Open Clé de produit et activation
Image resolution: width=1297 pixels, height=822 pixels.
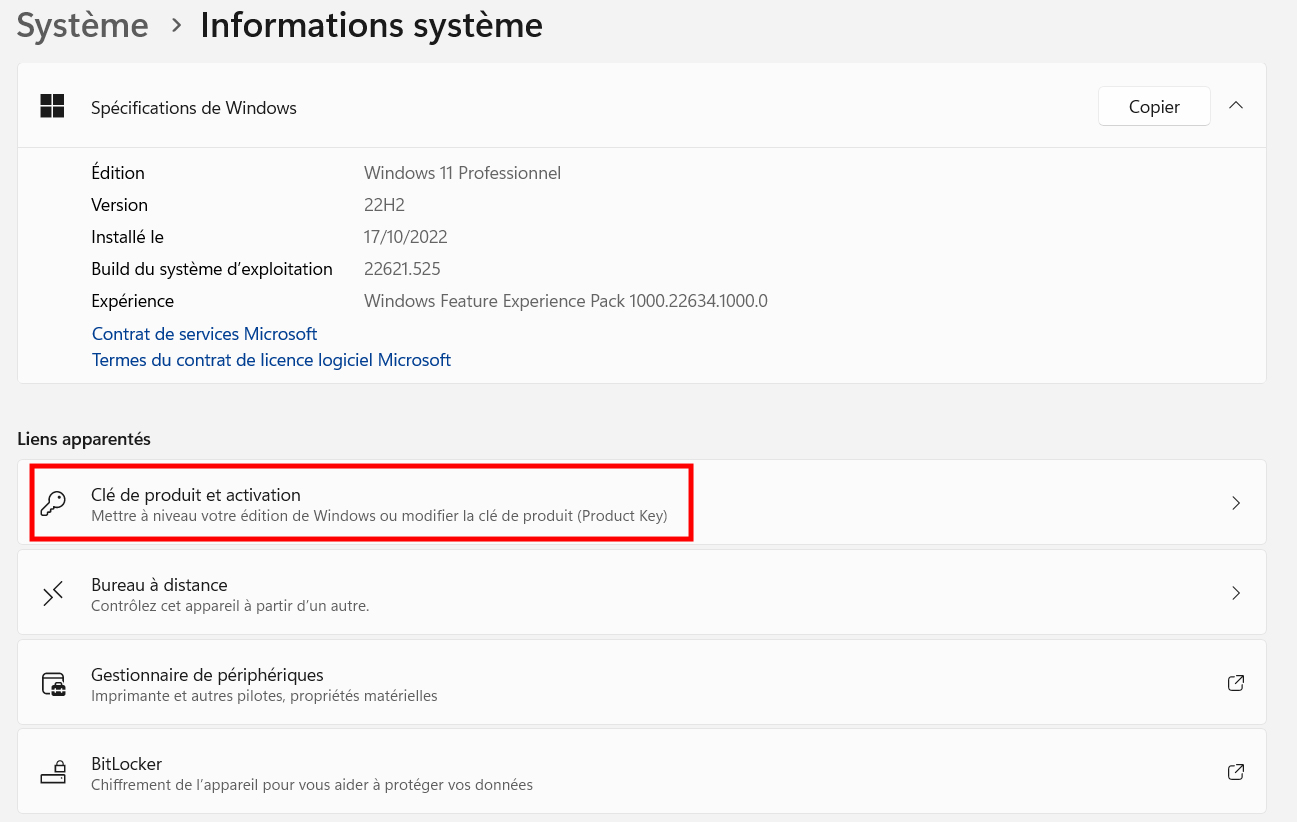[x=642, y=503]
